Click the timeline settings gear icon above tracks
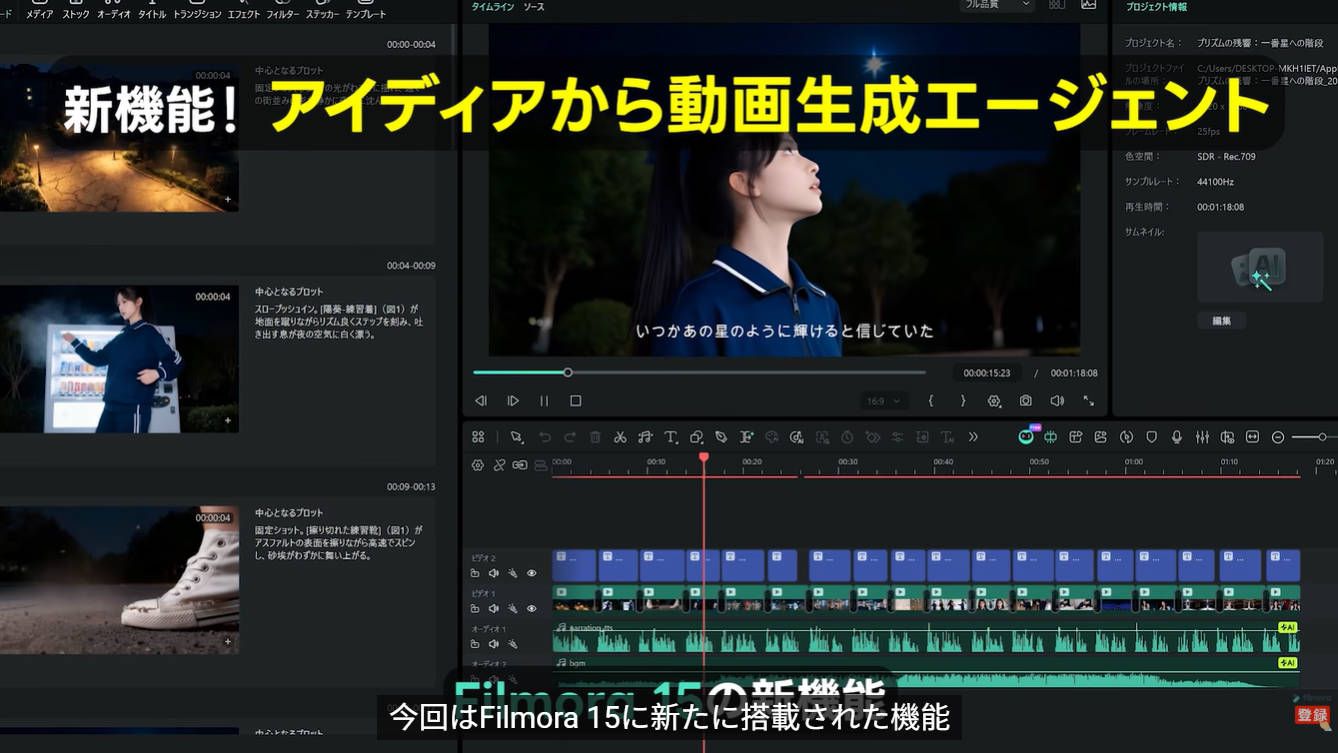 pyautogui.click(x=478, y=465)
